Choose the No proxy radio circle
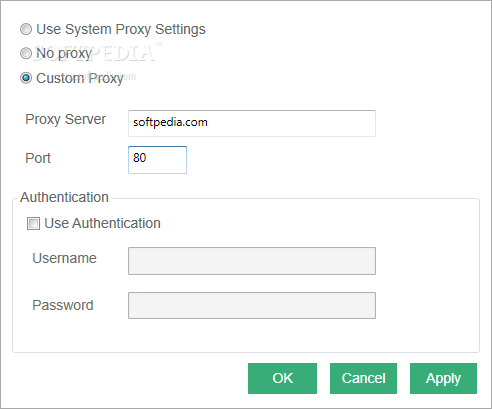 pyautogui.click(x=26, y=54)
